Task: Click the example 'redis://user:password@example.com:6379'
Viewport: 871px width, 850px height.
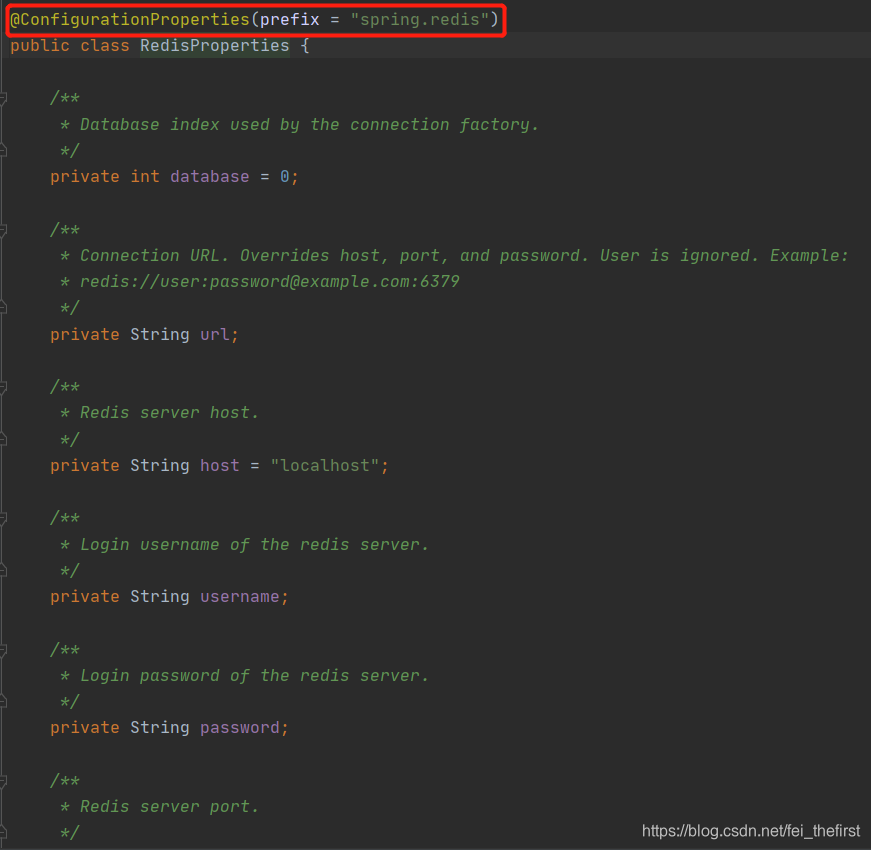Action: click(269, 282)
